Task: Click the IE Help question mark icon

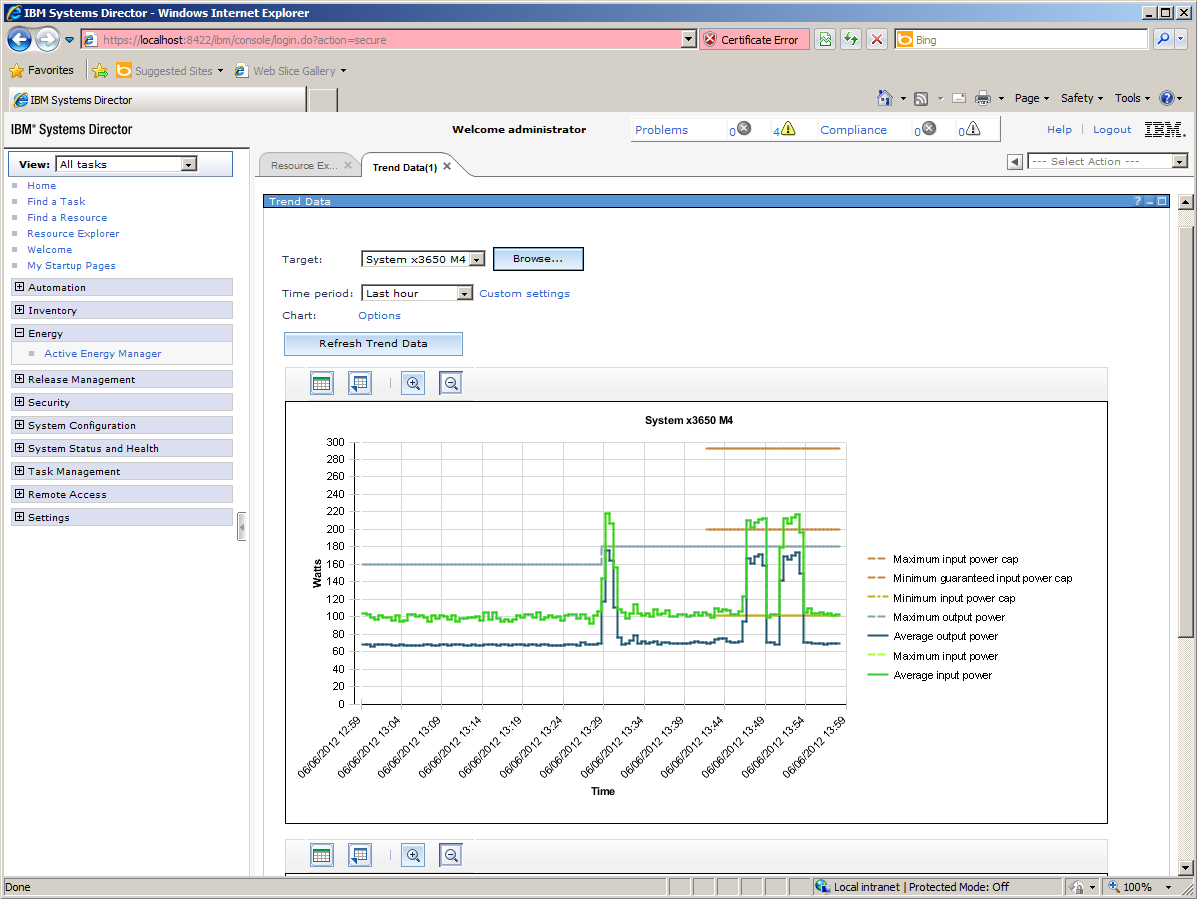Action: pos(1166,98)
